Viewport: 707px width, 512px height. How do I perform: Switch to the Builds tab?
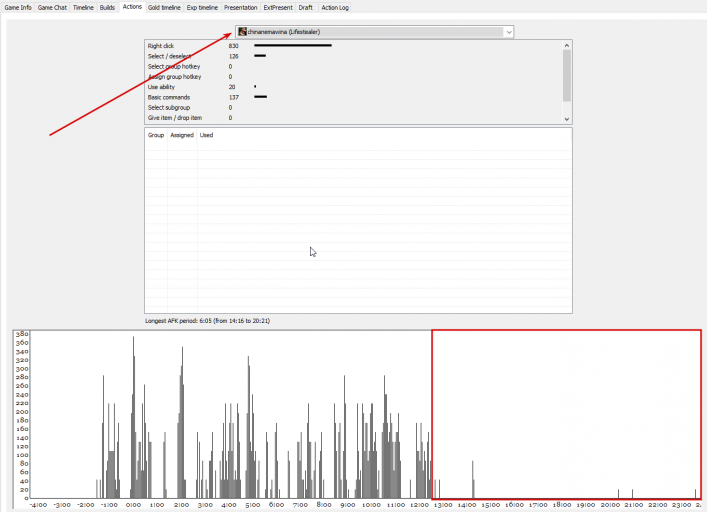coord(107,7)
